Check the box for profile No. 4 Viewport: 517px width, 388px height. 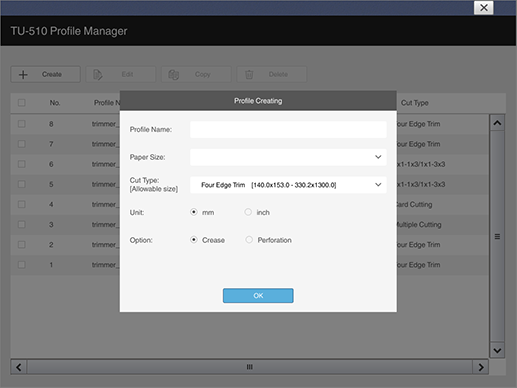click(22, 204)
